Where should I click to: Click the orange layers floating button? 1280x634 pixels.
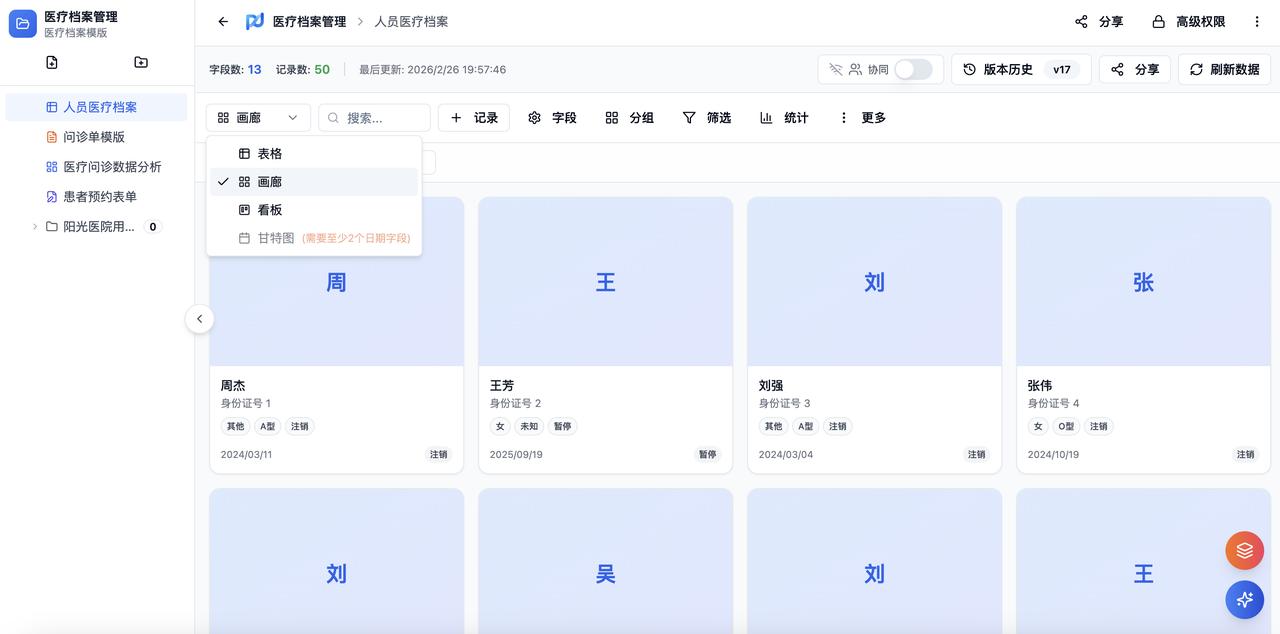1245,551
